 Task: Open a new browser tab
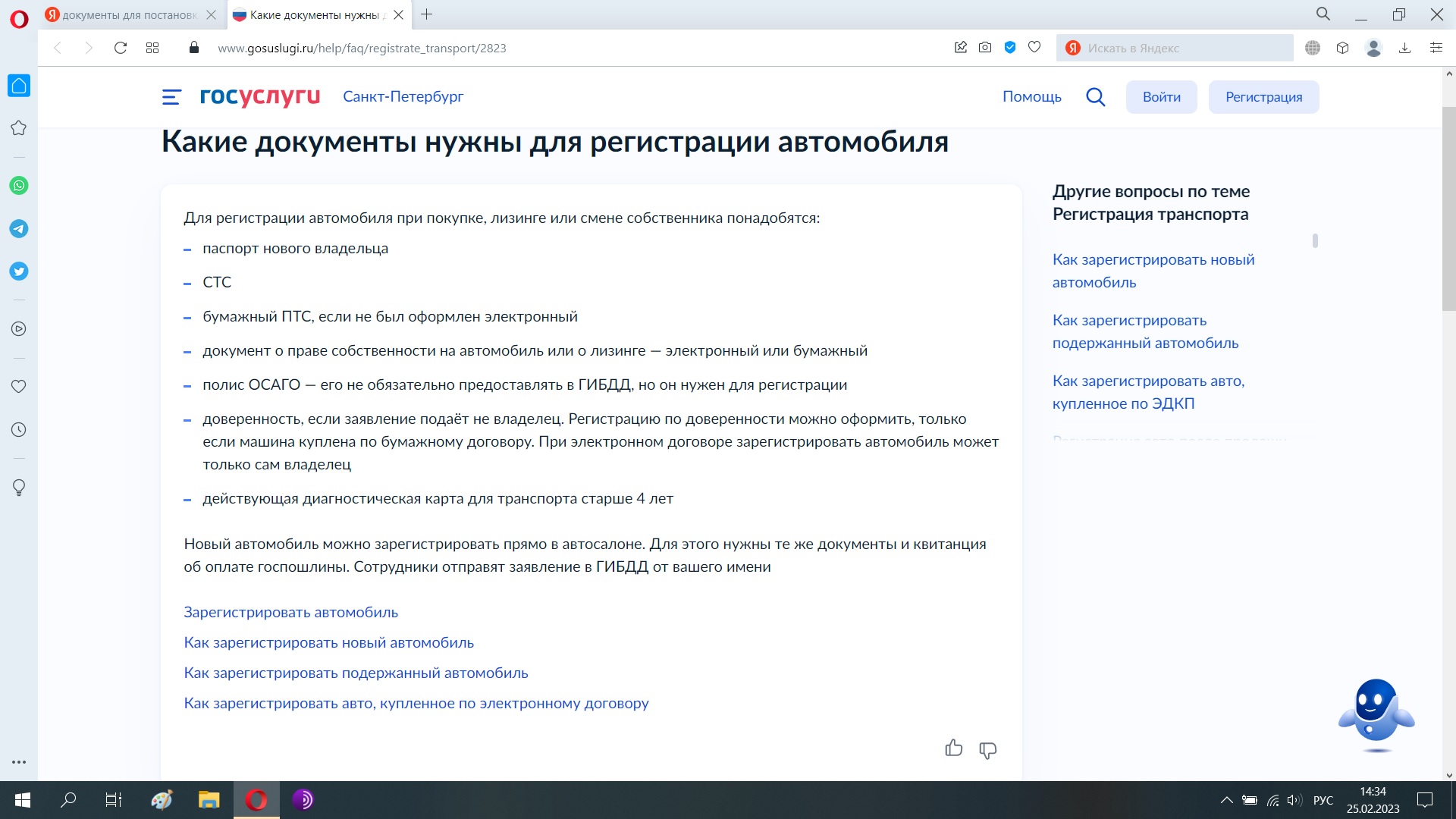click(x=427, y=14)
